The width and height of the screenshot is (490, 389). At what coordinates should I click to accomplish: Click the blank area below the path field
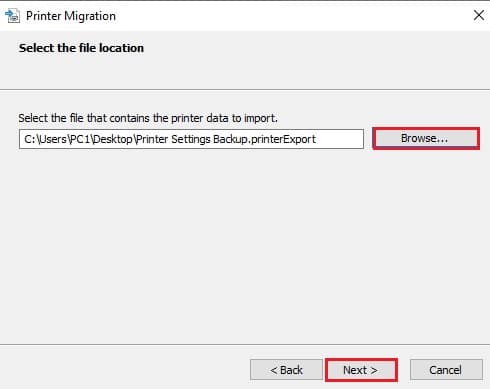(245, 247)
